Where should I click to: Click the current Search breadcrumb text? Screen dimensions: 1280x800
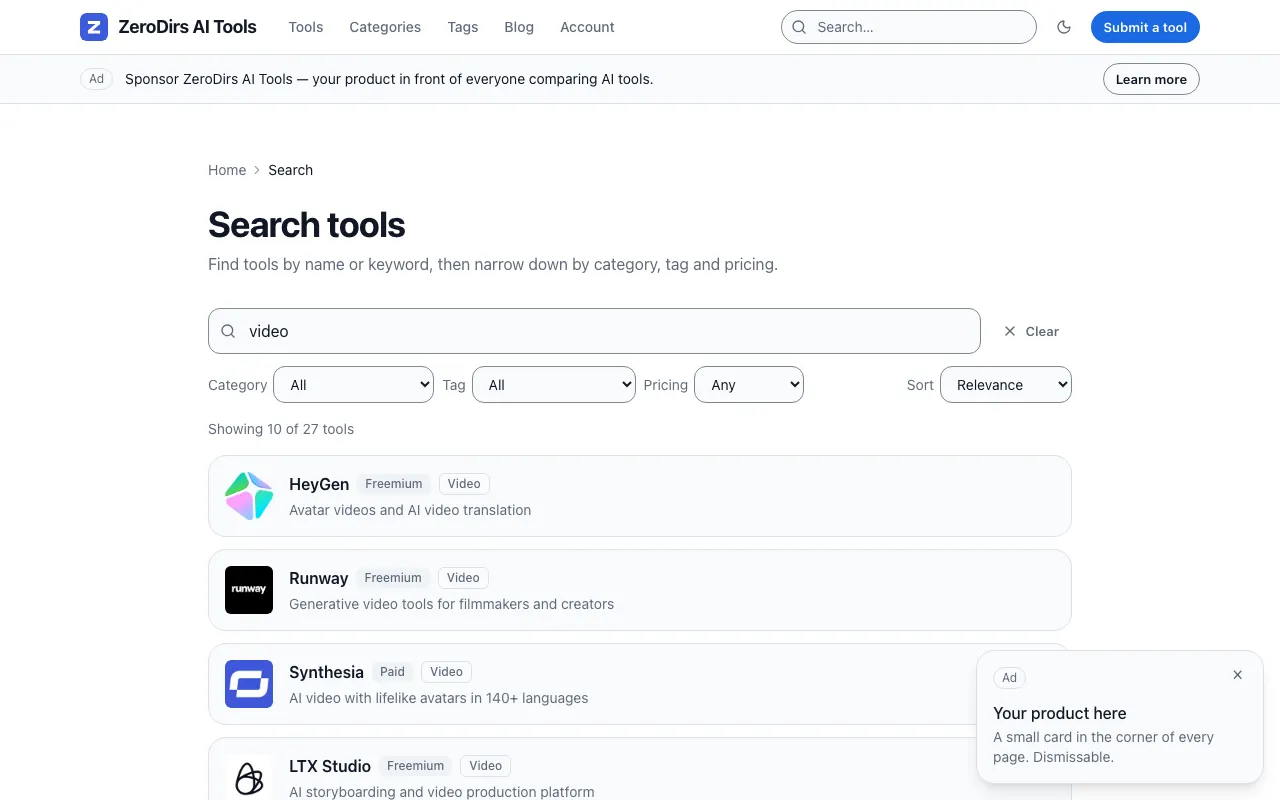pyautogui.click(x=290, y=170)
